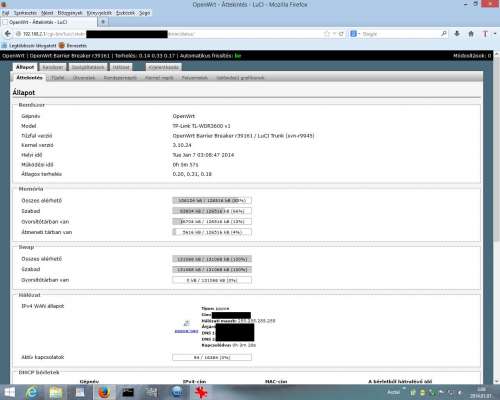Screen dimensions: 500x400
Task: Go to the Firefox home page icon
Action: (471, 34)
